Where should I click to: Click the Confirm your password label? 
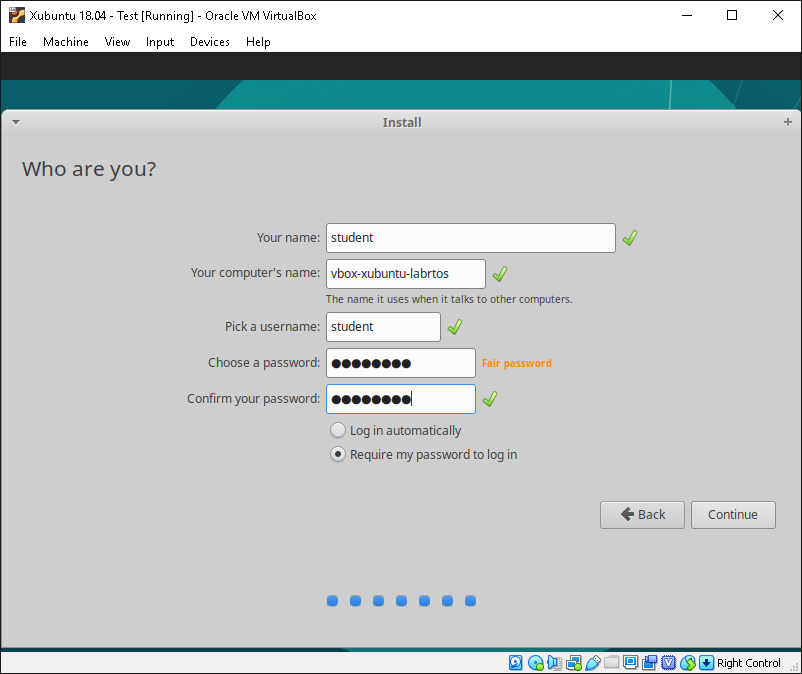click(x=253, y=399)
